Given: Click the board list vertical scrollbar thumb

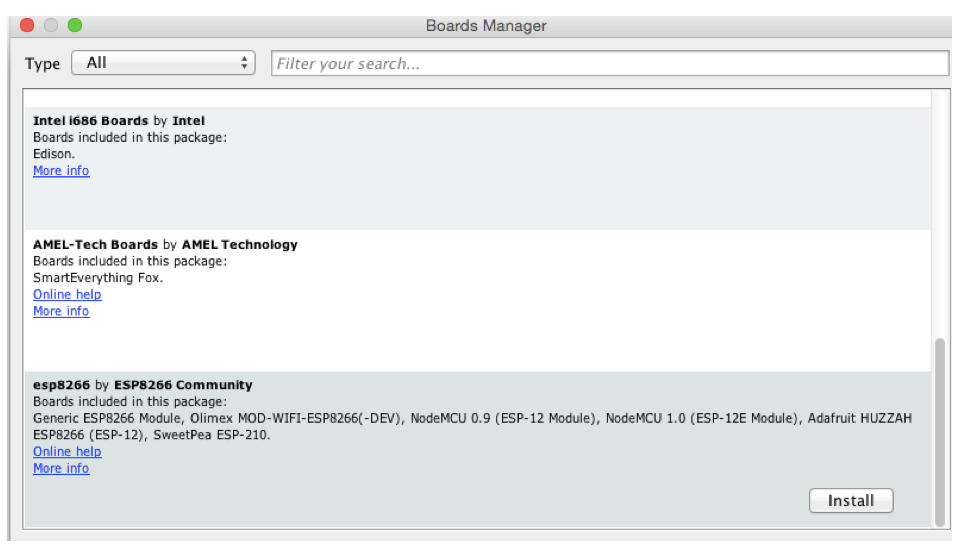Looking at the screenshot, I should [x=940, y=431].
